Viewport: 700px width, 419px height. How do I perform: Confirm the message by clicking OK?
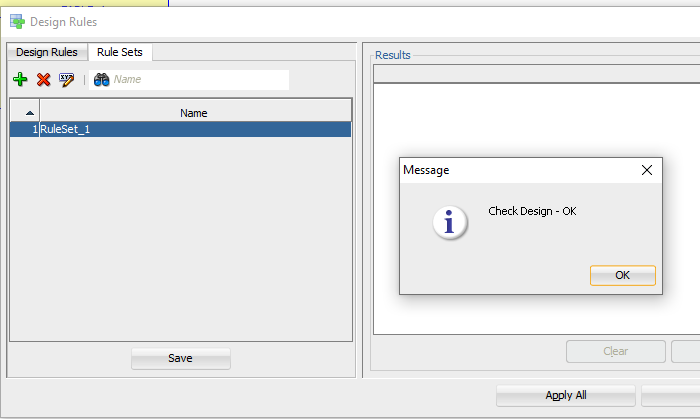click(622, 275)
